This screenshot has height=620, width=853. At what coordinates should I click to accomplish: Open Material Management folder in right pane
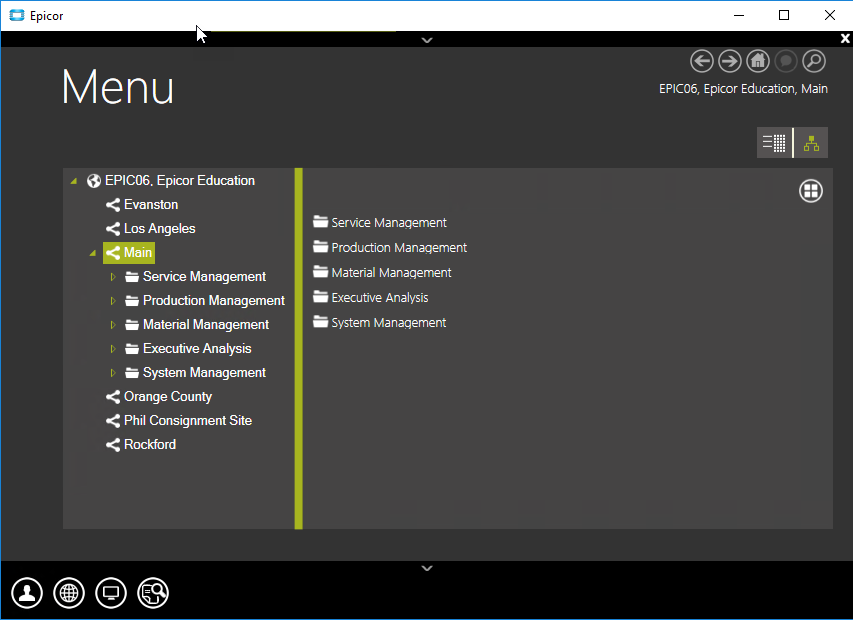click(x=382, y=272)
